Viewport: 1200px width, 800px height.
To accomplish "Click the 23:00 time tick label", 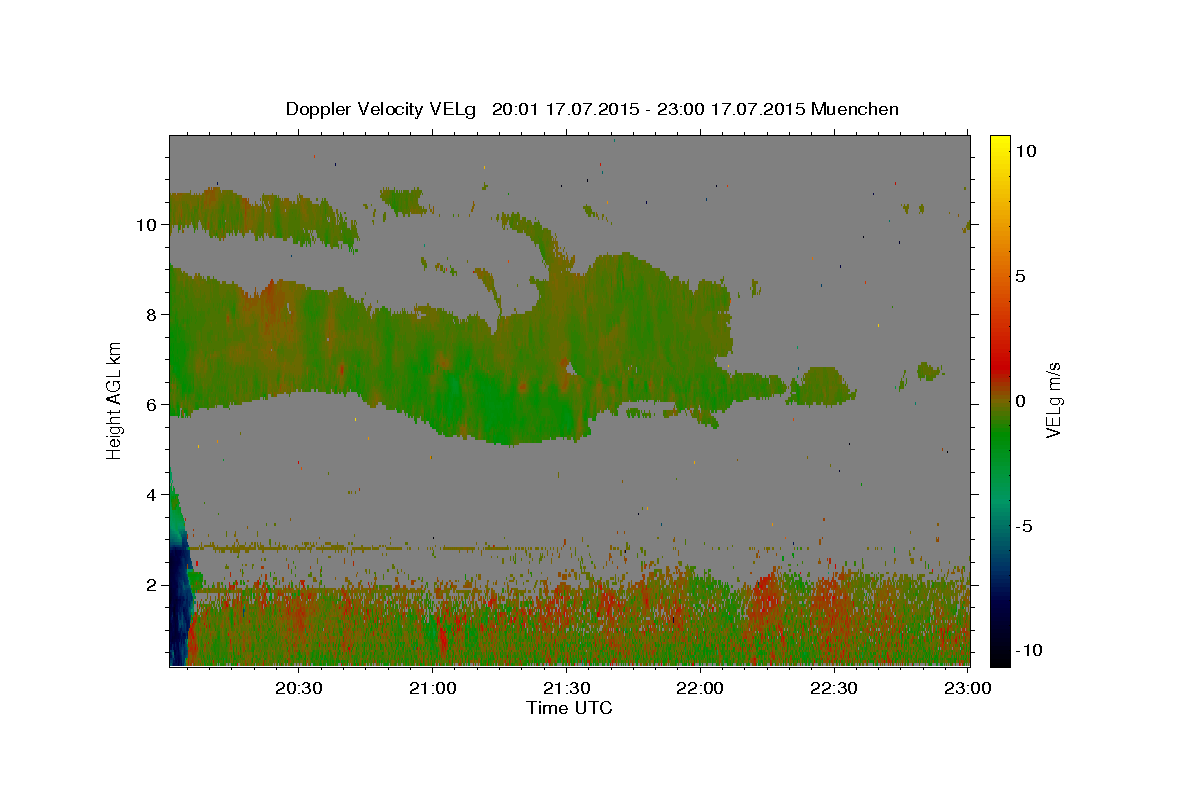I will tap(967, 688).
